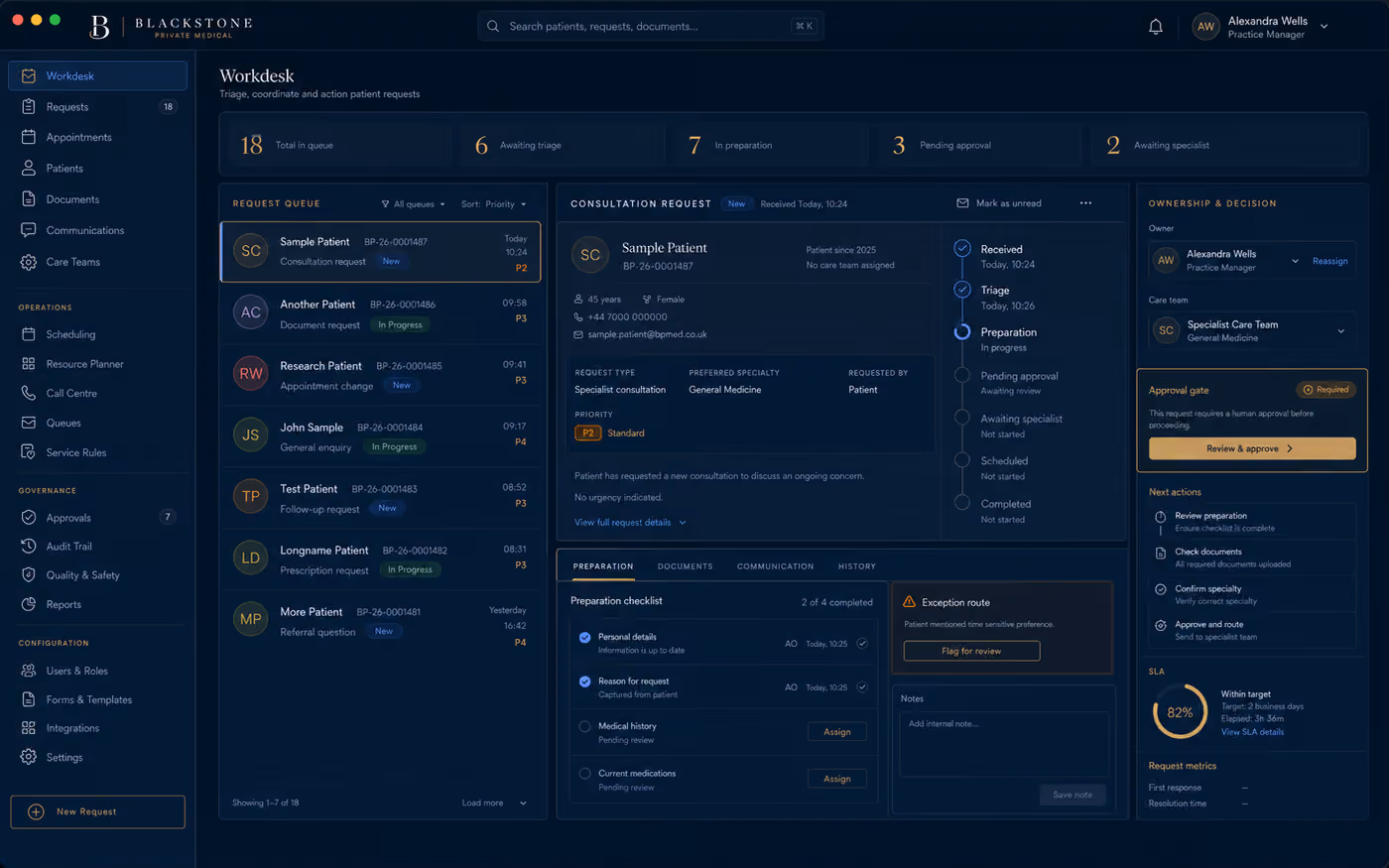Click the Blackstone B logo
Viewport: 1389px width, 868px height.
(99, 27)
